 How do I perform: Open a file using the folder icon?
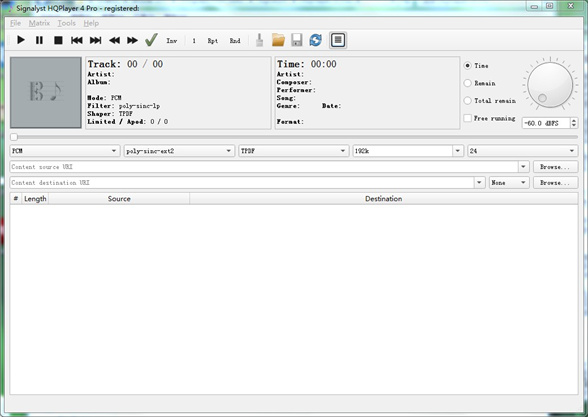point(278,40)
